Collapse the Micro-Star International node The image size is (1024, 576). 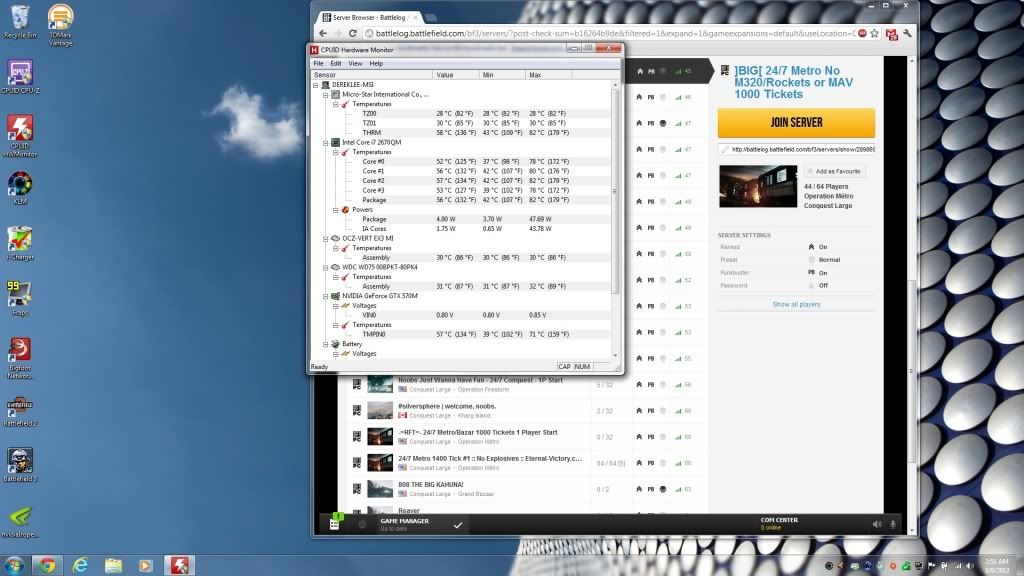(326, 95)
